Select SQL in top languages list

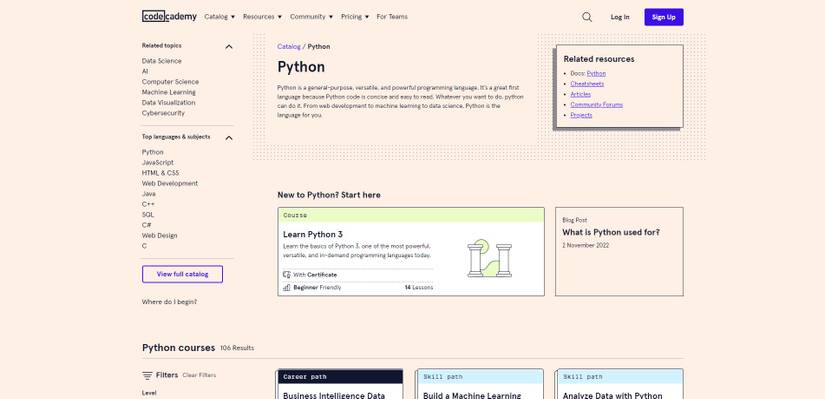click(x=148, y=215)
